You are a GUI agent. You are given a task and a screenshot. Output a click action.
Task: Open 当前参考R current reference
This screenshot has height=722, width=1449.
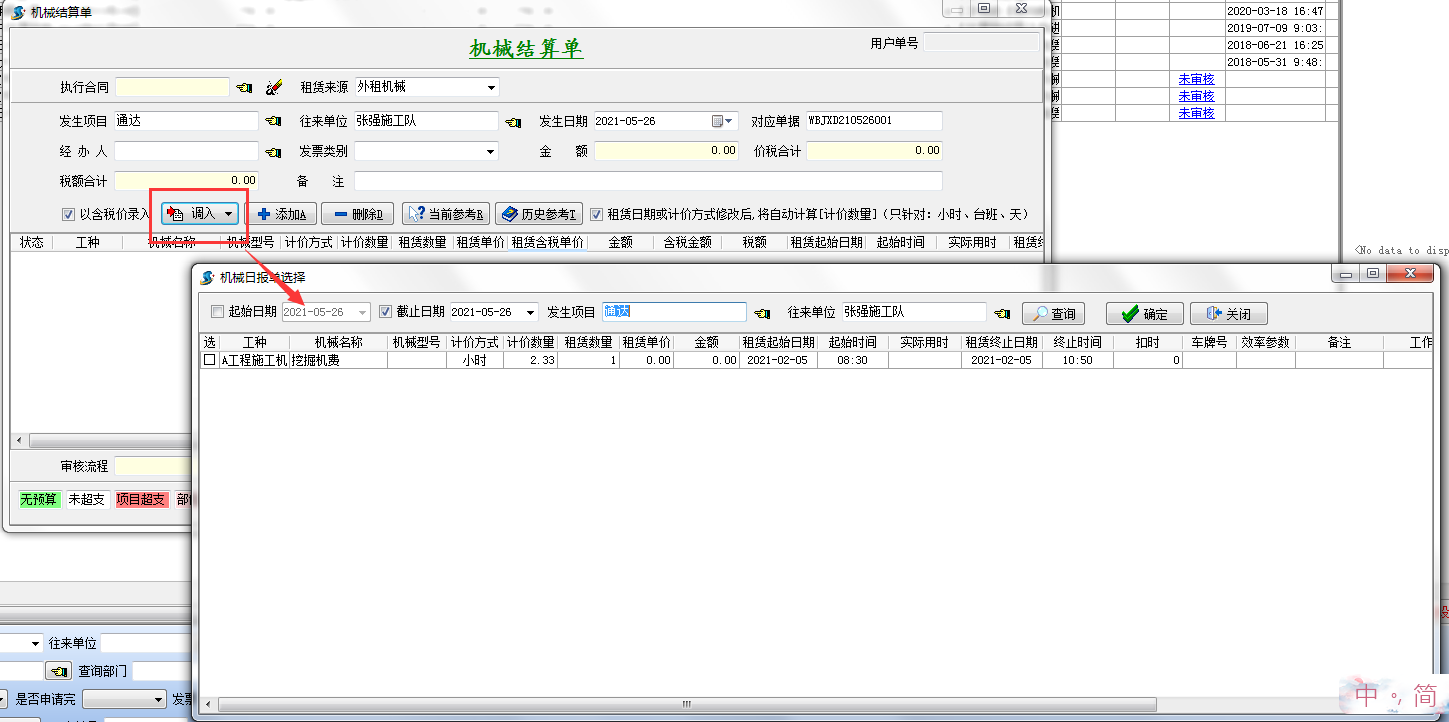[446, 214]
